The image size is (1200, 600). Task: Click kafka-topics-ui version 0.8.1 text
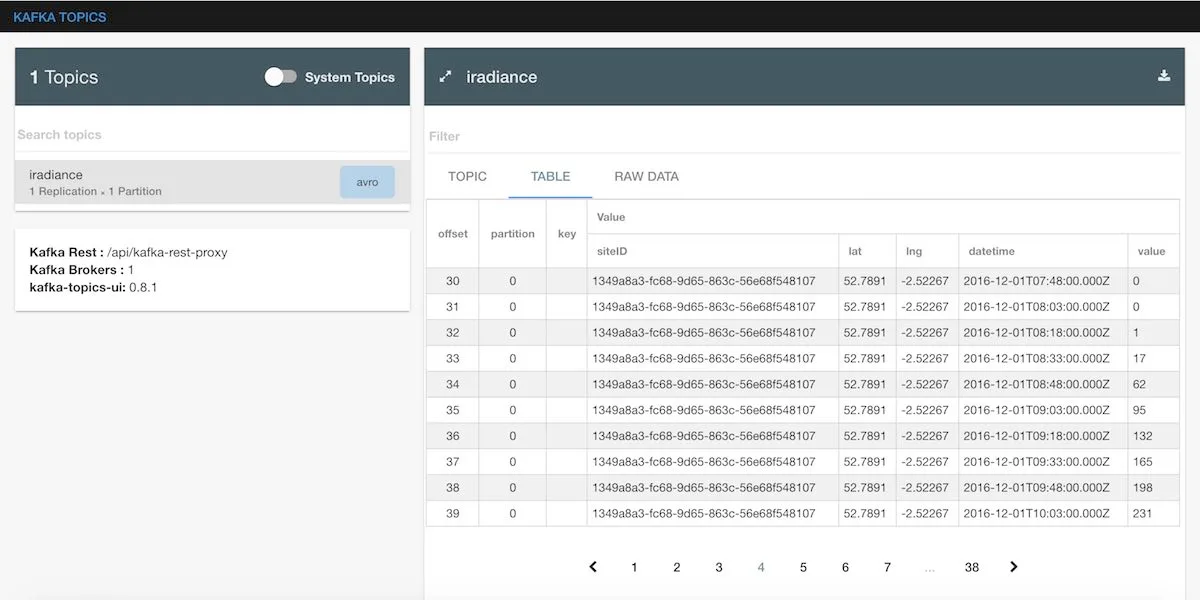click(93, 287)
